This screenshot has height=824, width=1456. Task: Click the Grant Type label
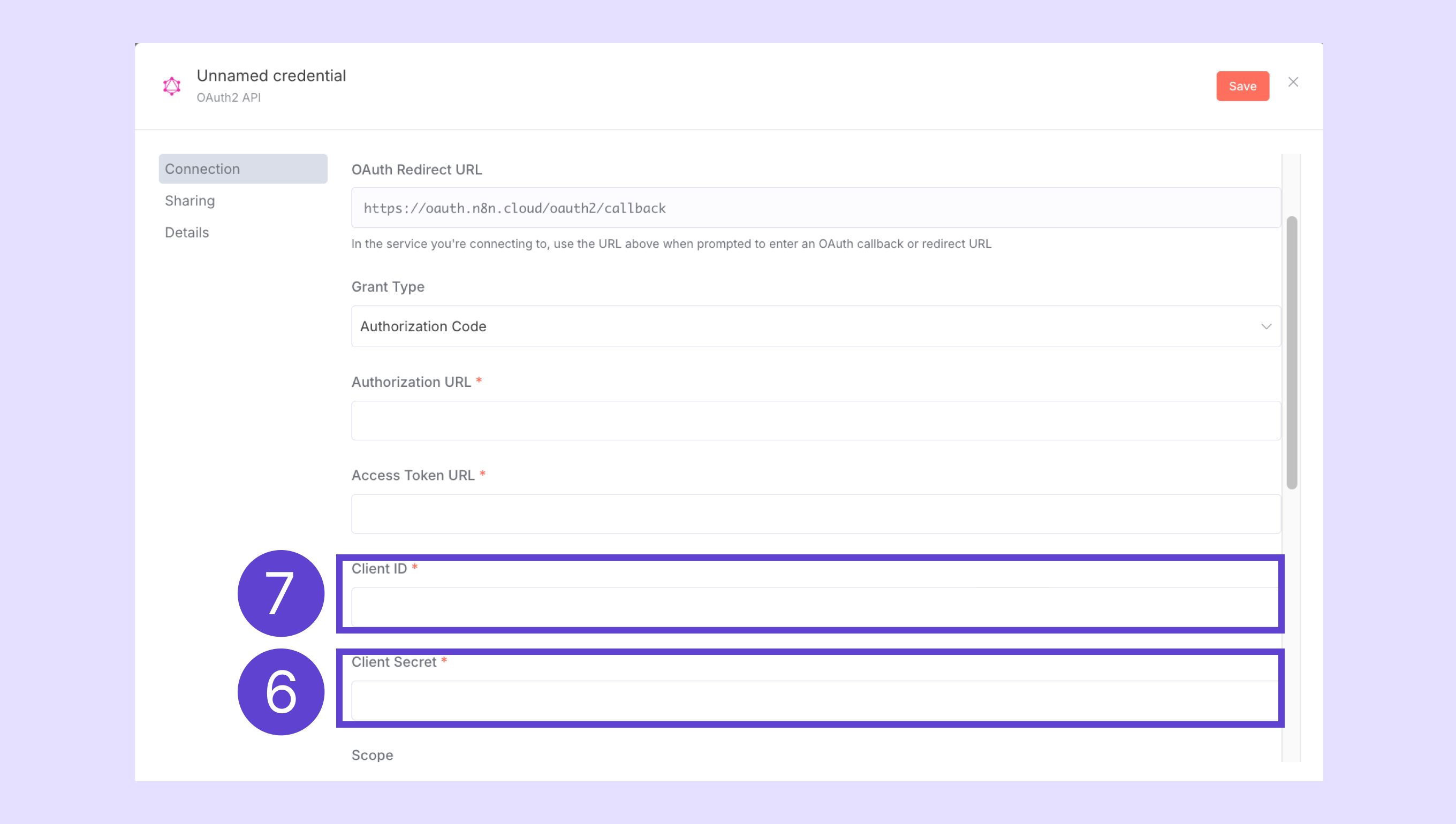(x=388, y=286)
